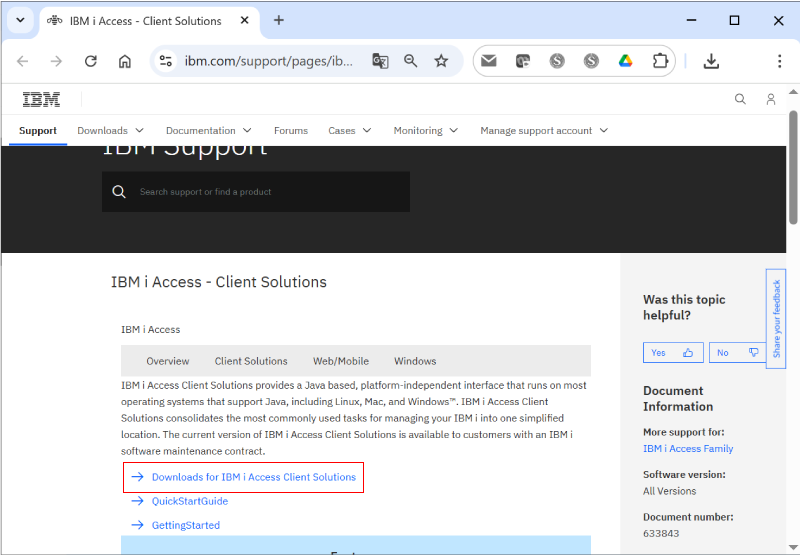Expand the Monitoring menu

pyautogui.click(x=426, y=131)
